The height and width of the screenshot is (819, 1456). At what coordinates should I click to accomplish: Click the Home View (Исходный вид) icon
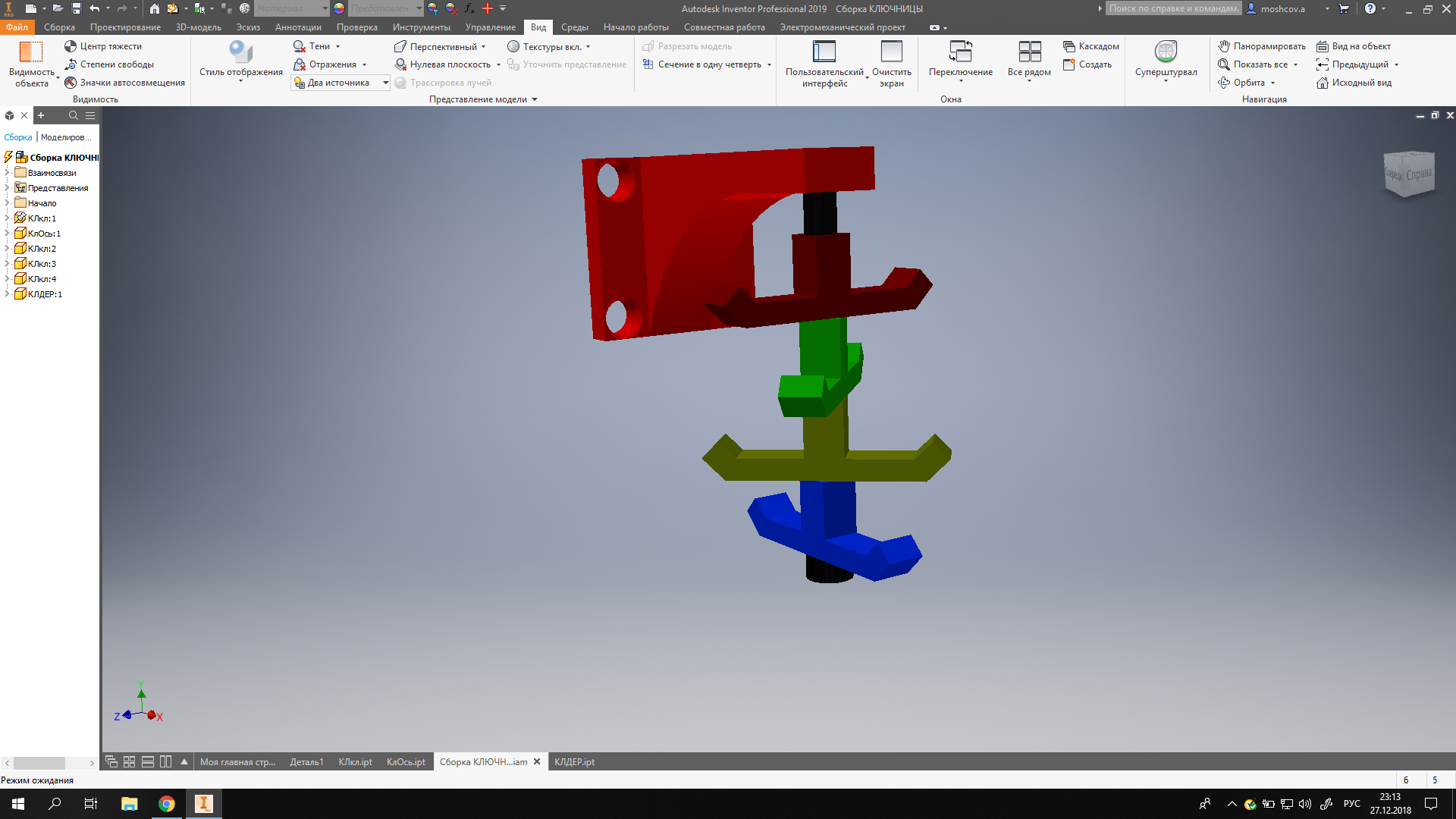(x=1323, y=83)
